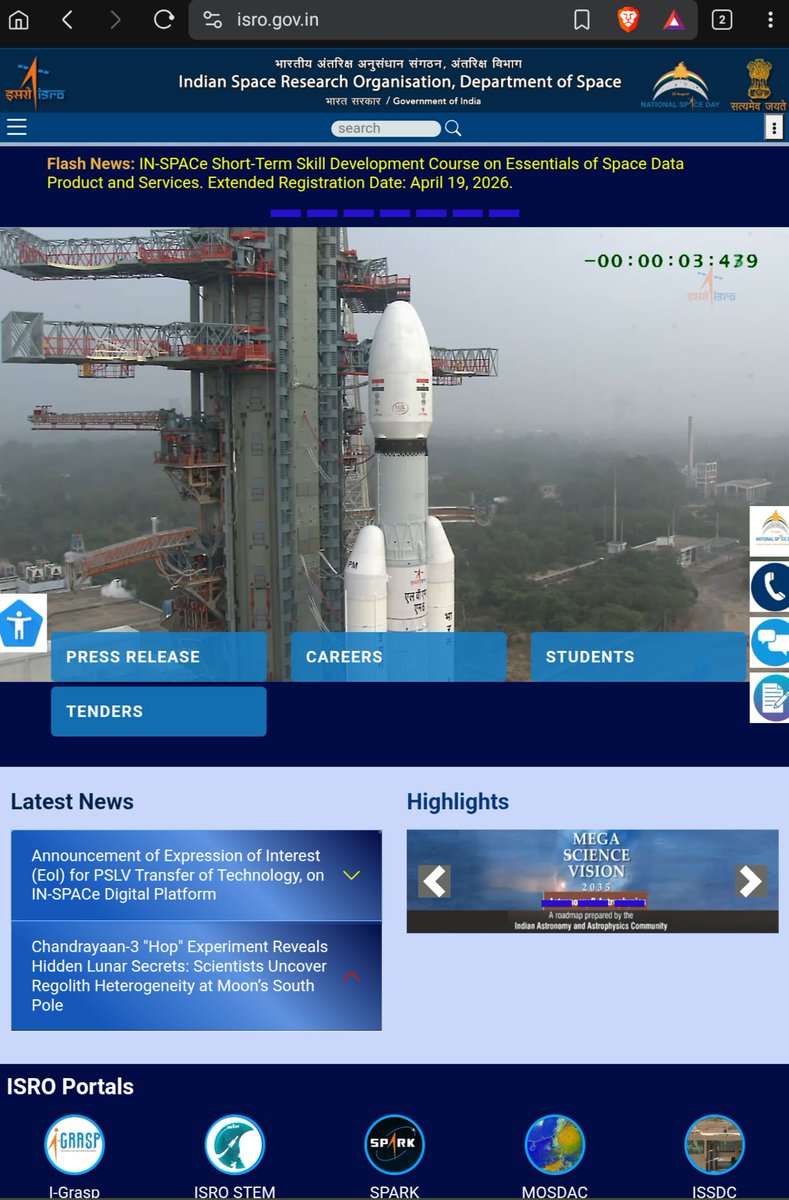The image size is (789, 1200).
Task: Open the hamburger navigation menu
Action: click(16, 127)
